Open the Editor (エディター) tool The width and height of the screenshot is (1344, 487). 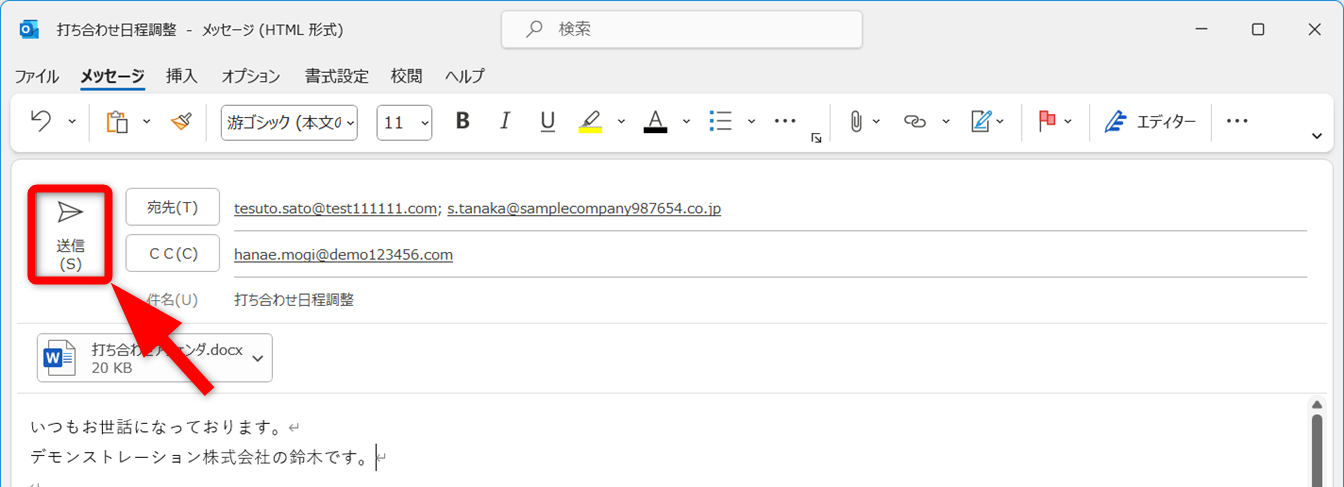tap(1150, 122)
